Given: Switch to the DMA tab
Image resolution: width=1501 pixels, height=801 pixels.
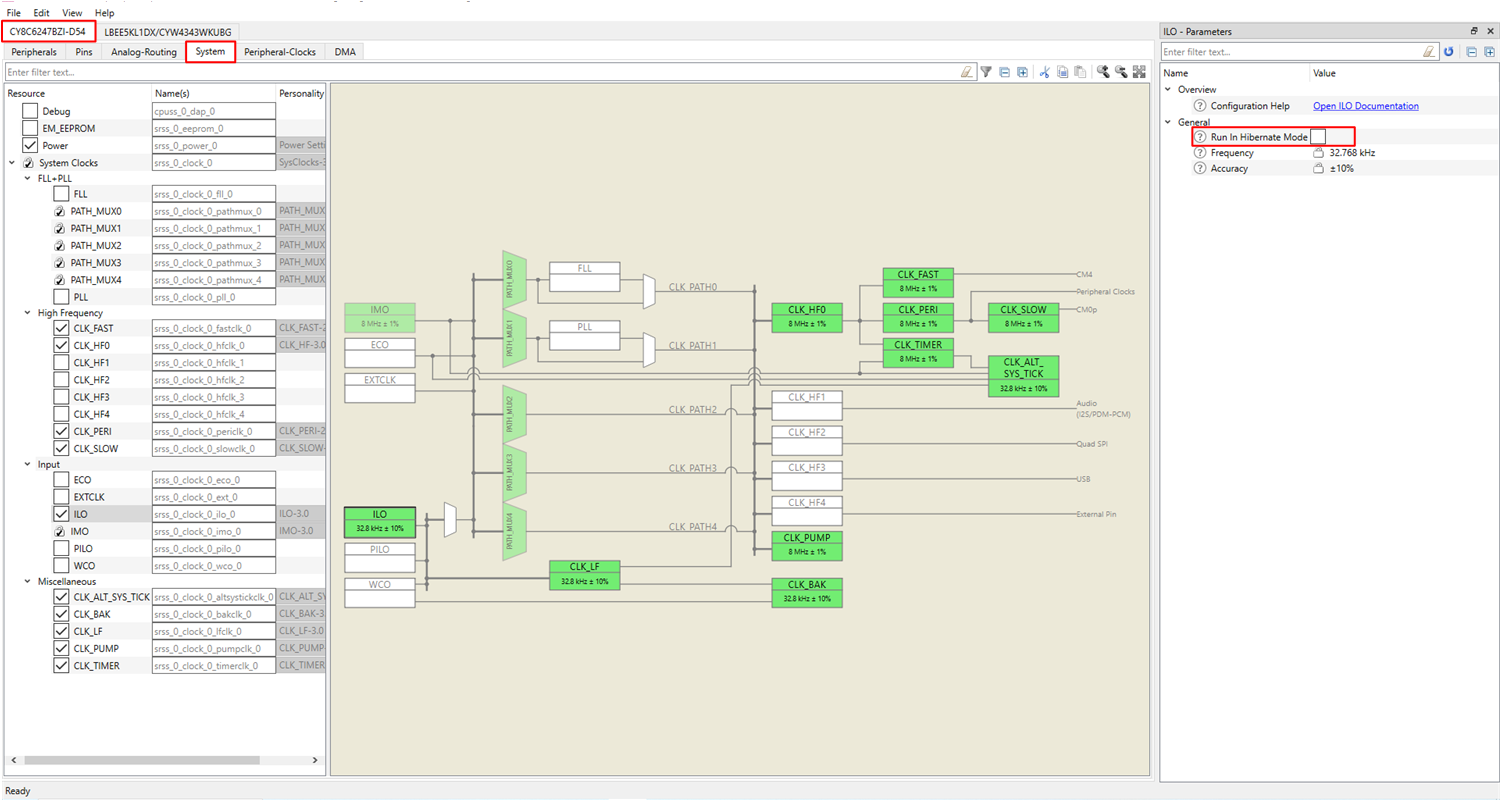Looking at the screenshot, I should coord(345,51).
